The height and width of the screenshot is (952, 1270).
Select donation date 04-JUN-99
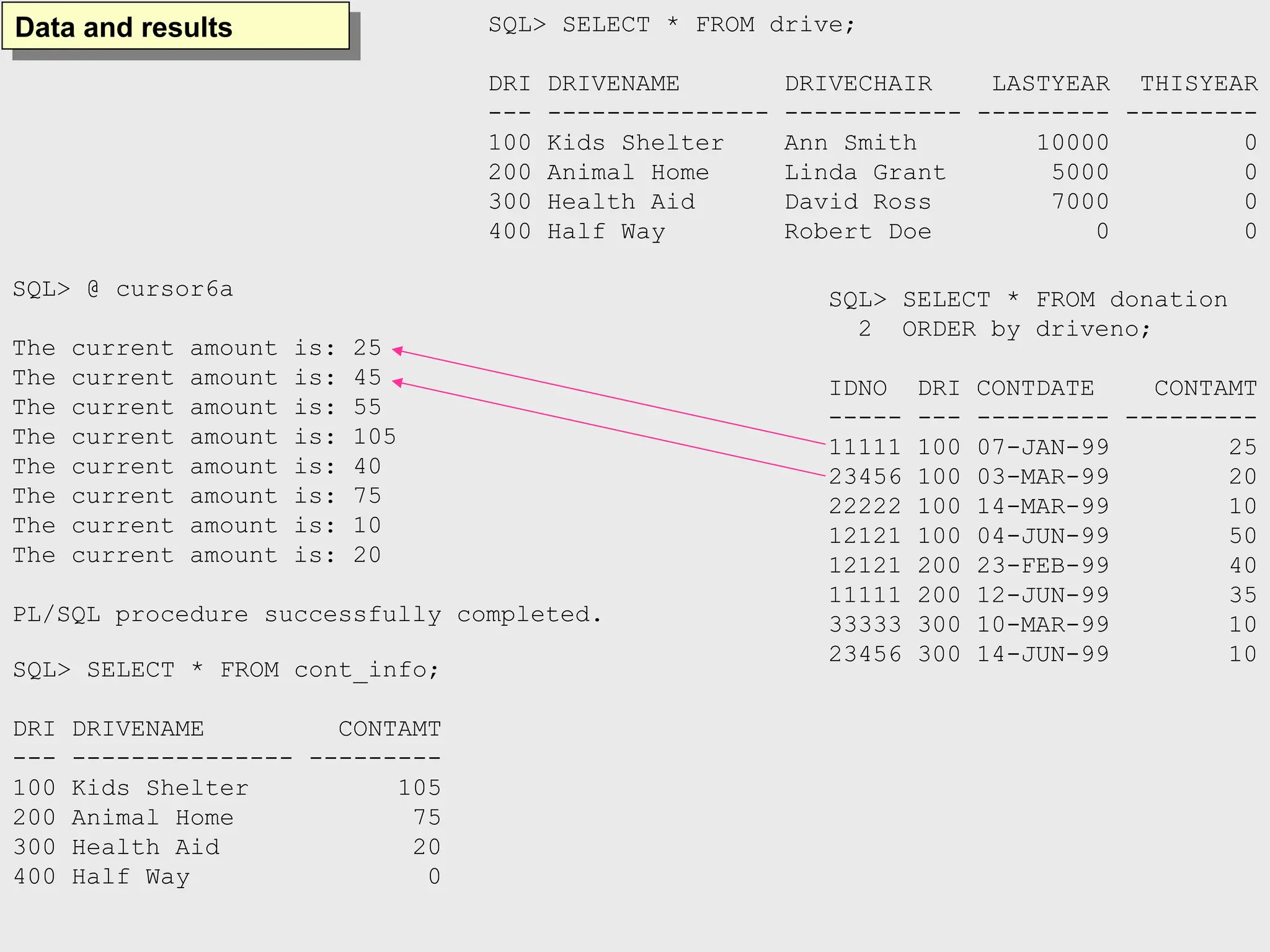tap(1043, 537)
